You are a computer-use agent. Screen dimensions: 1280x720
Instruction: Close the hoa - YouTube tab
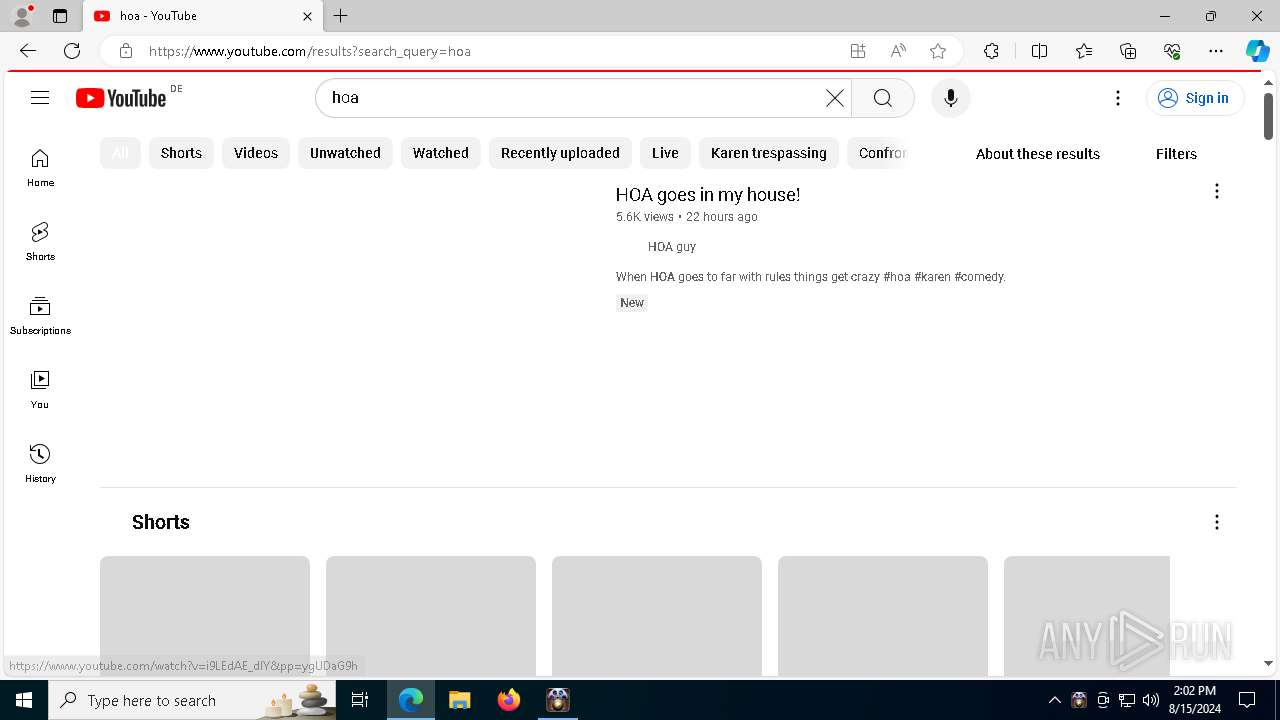coord(307,16)
